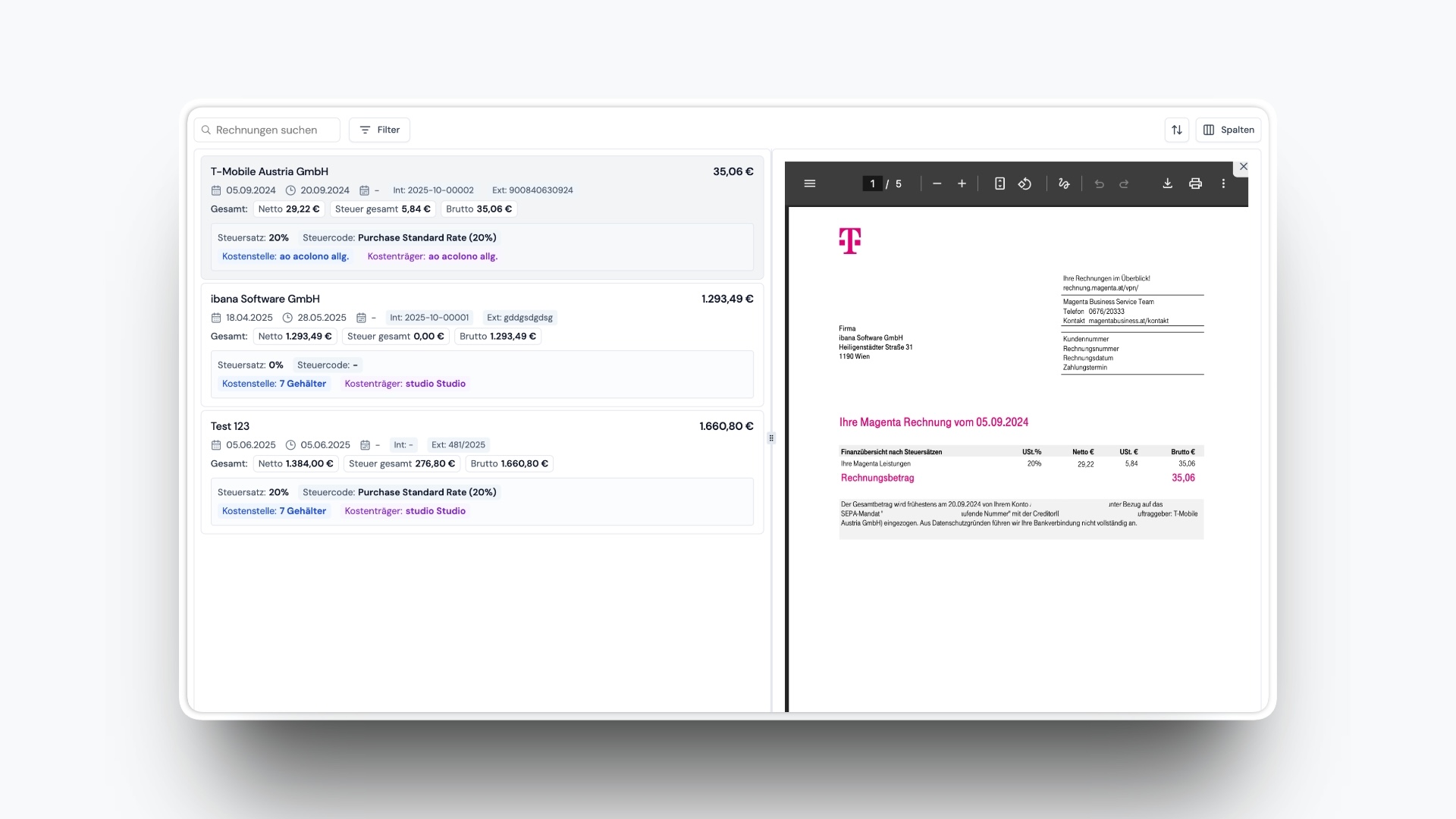1456x819 pixels.
Task: Open the Filter options
Action: 378,130
